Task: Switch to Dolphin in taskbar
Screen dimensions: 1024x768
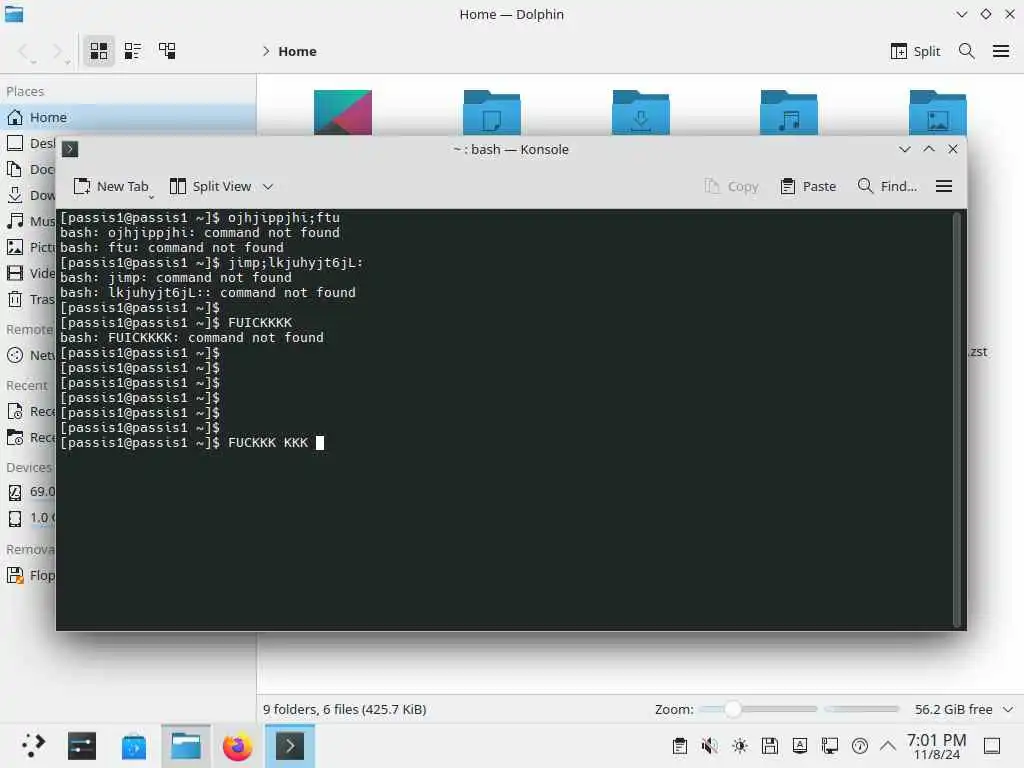Action: tap(186, 746)
